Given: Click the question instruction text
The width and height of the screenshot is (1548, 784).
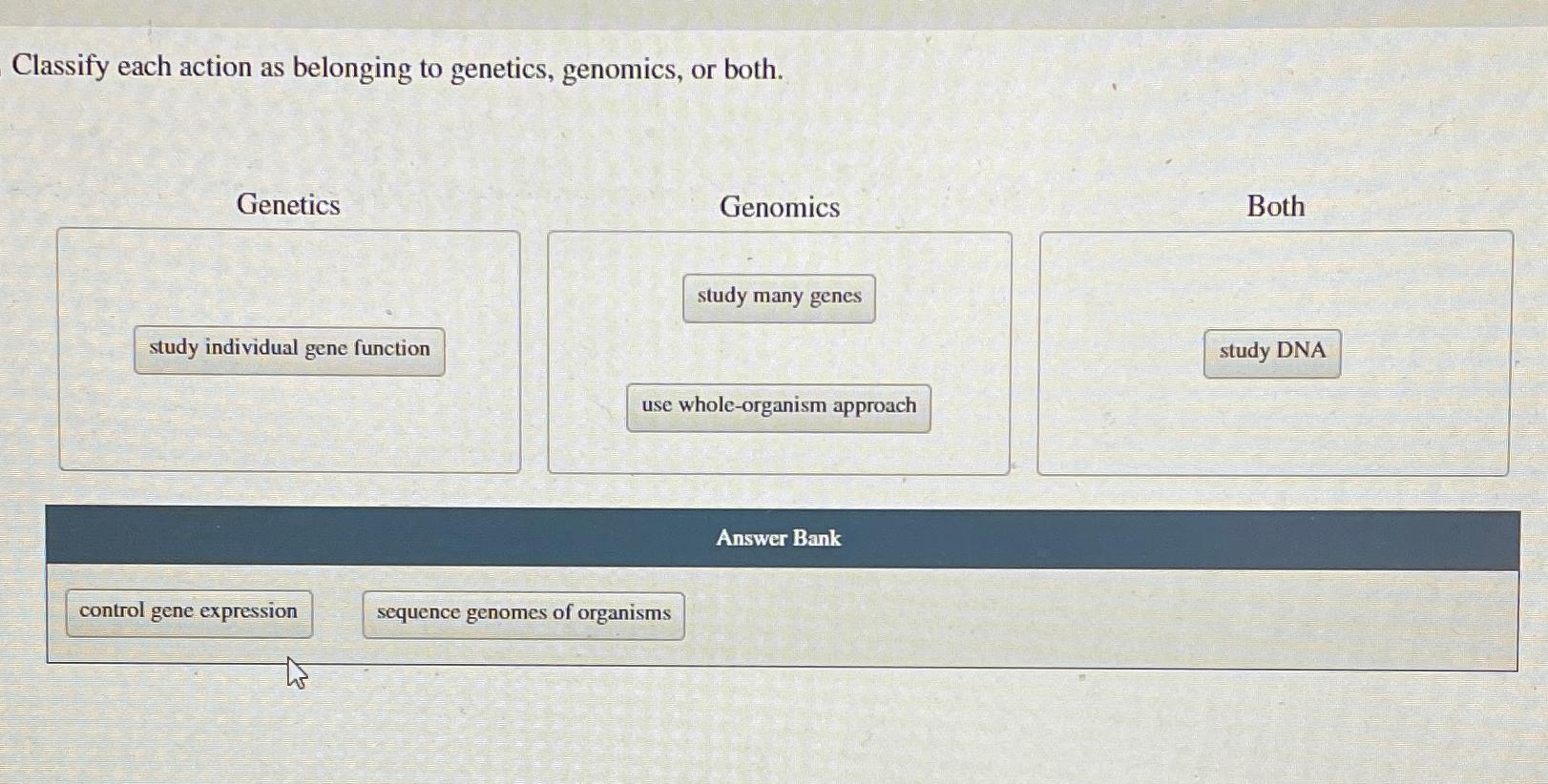Looking at the screenshot, I should [x=398, y=67].
